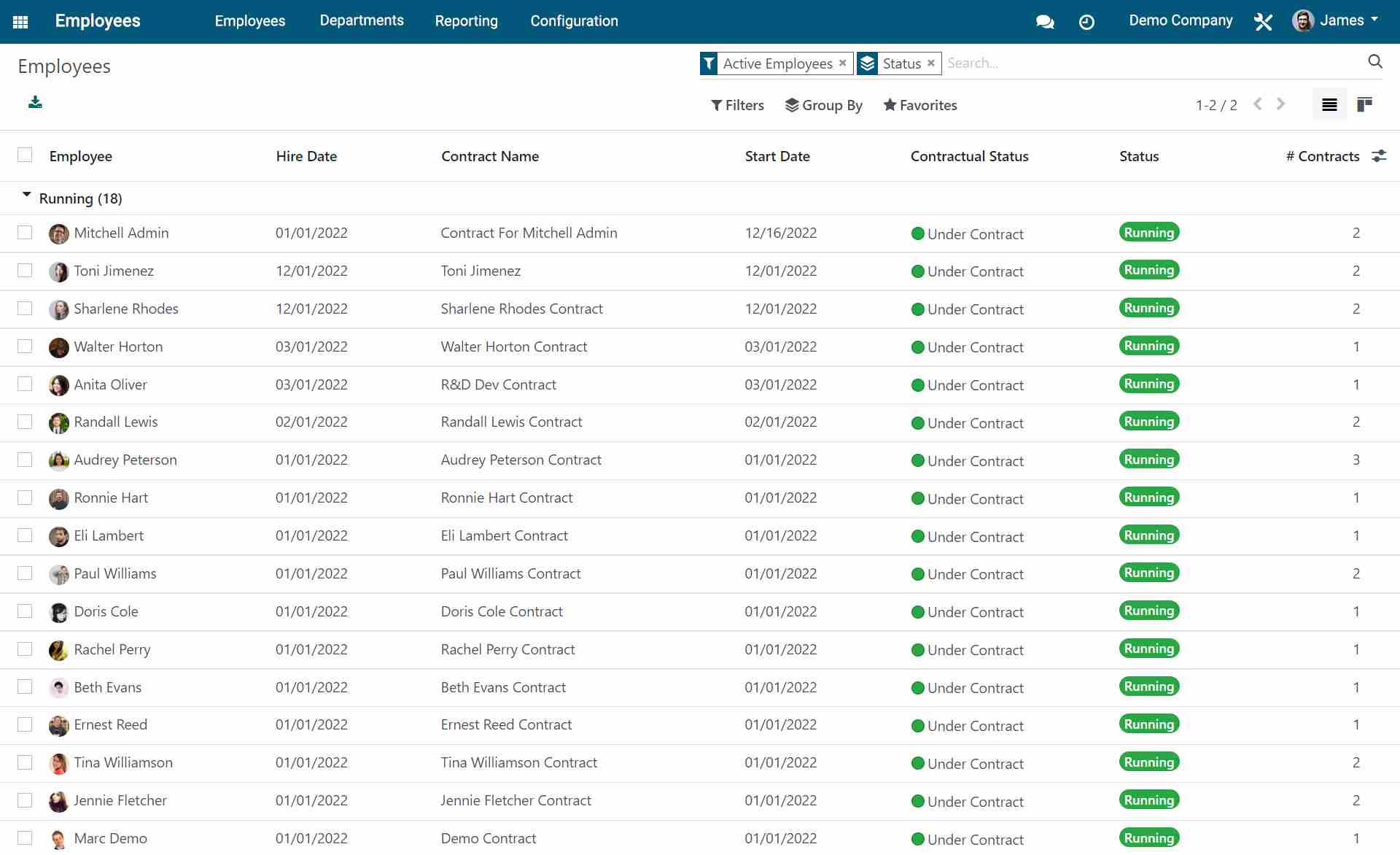Click inside the Search field
Image resolution: width=1400 pixels, height=855 pixels.
click(x=1057, y=63)
